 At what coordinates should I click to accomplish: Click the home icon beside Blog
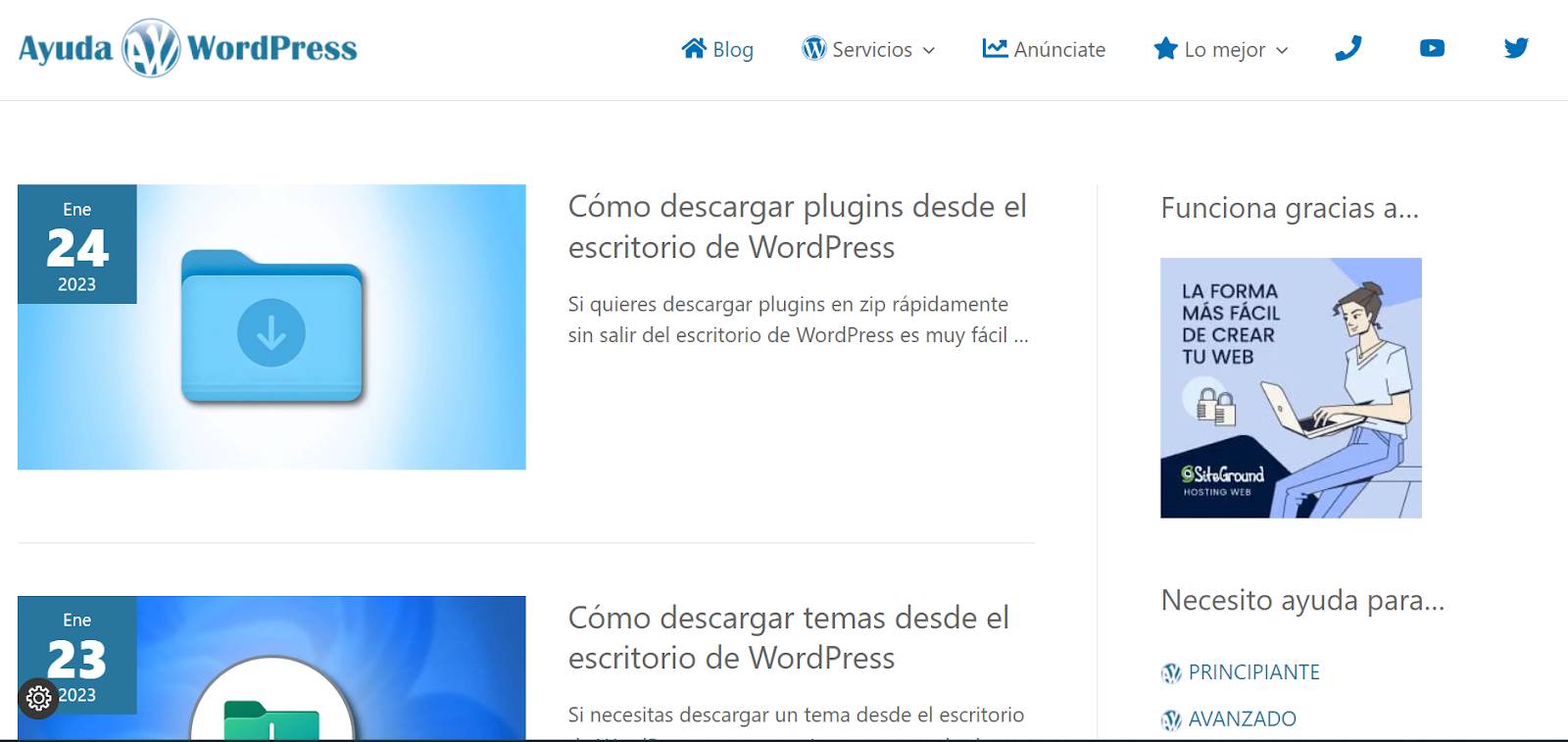point(694,48)
